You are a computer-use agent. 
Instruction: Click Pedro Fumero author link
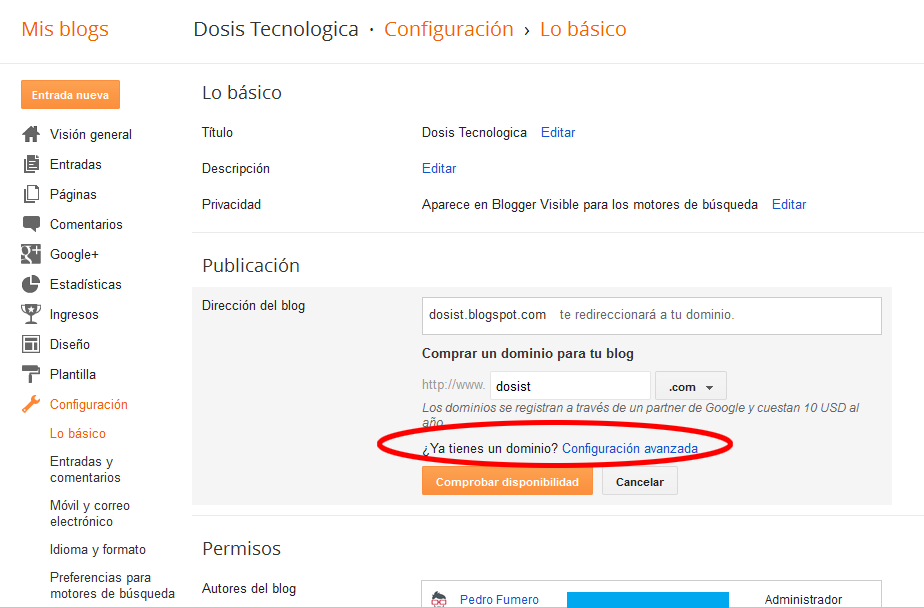[499, 600]
